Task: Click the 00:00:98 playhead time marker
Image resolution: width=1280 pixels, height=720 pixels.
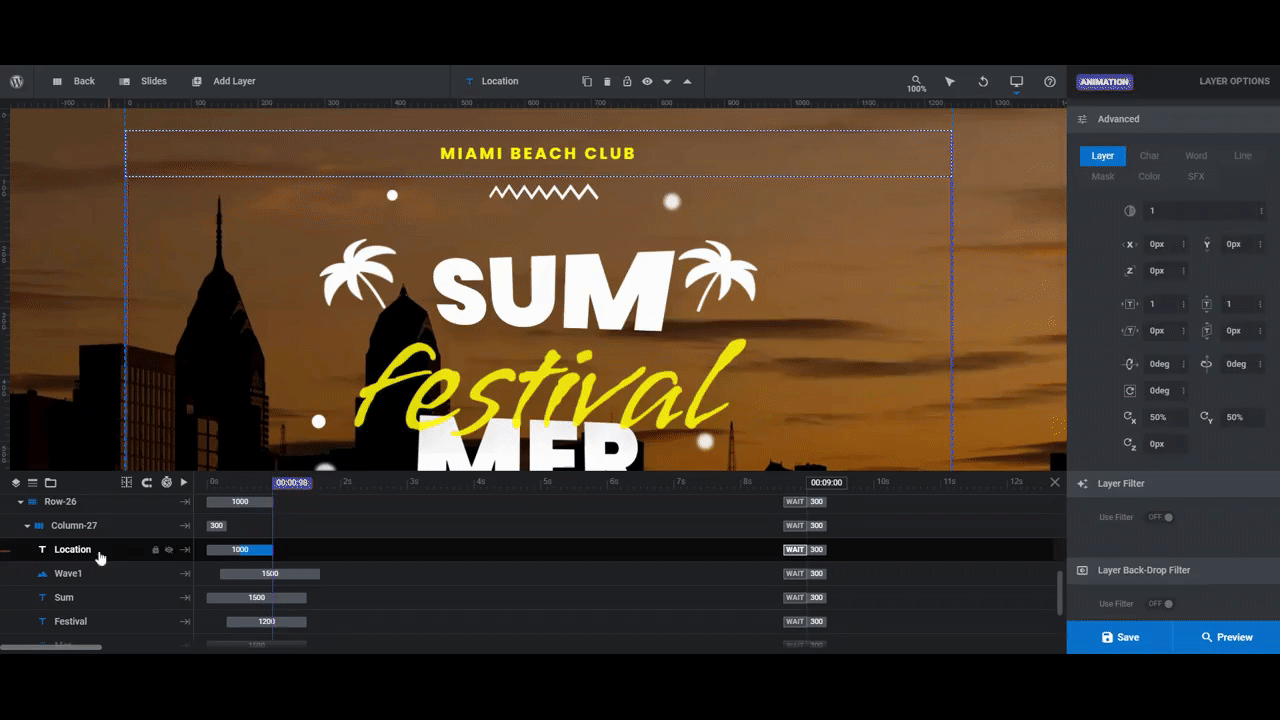Action: click(x=292, y=482)
